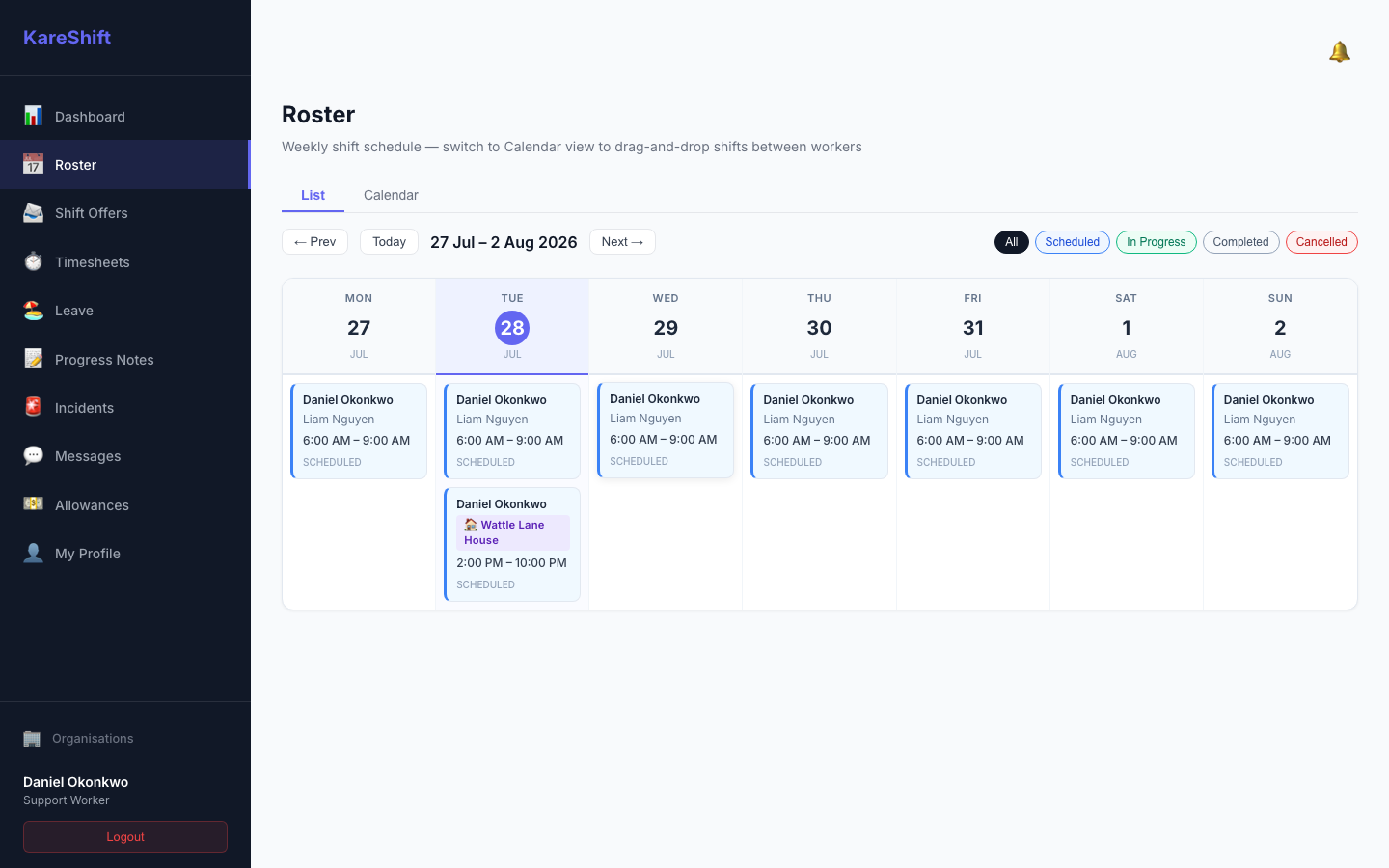Click the Incidents siren icon
The width and height of the screenshot is (1389, 868).
pos(33,407)
